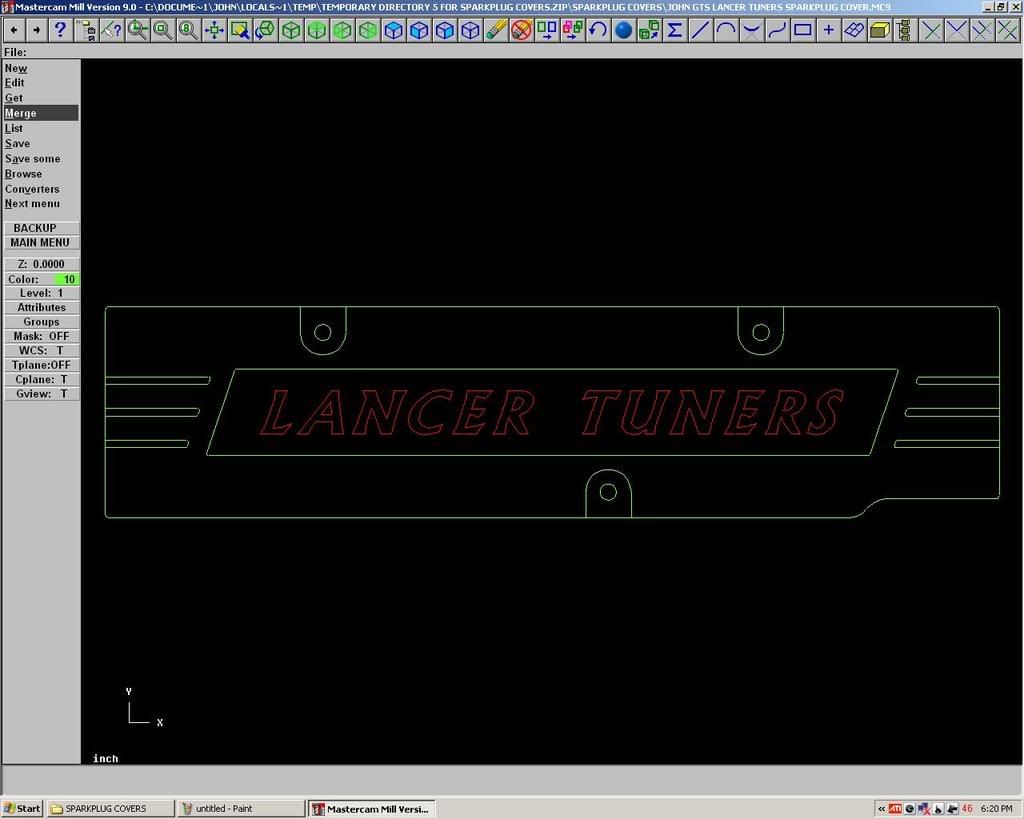This screenshot has width=1024, height=819.
Task: Select the Create Arc tool
Action: (x=726, y=30)
